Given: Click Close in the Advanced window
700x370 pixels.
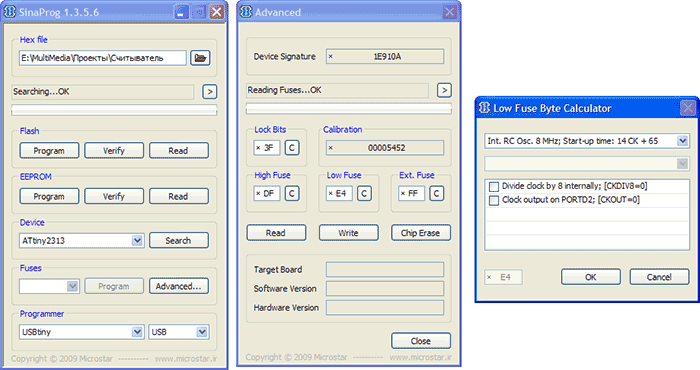Looking at the screenshot, I should click(x=421, y=341).
